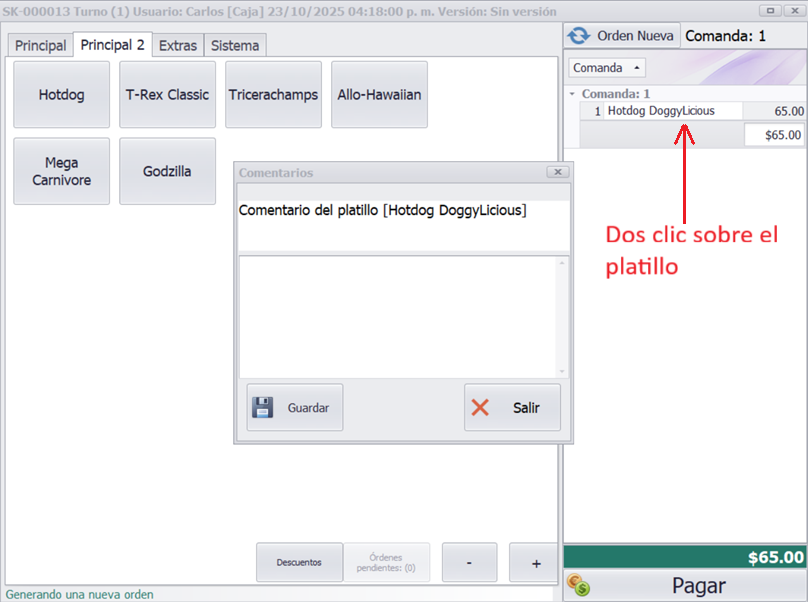This screenshot has width=808, height=602.
Task: Click the floppy disk Guardar icon
Action: coord(263,407)
